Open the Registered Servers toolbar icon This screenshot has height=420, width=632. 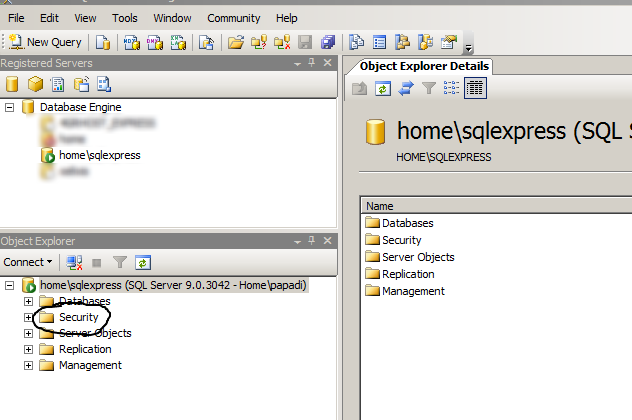coord(356,42)
